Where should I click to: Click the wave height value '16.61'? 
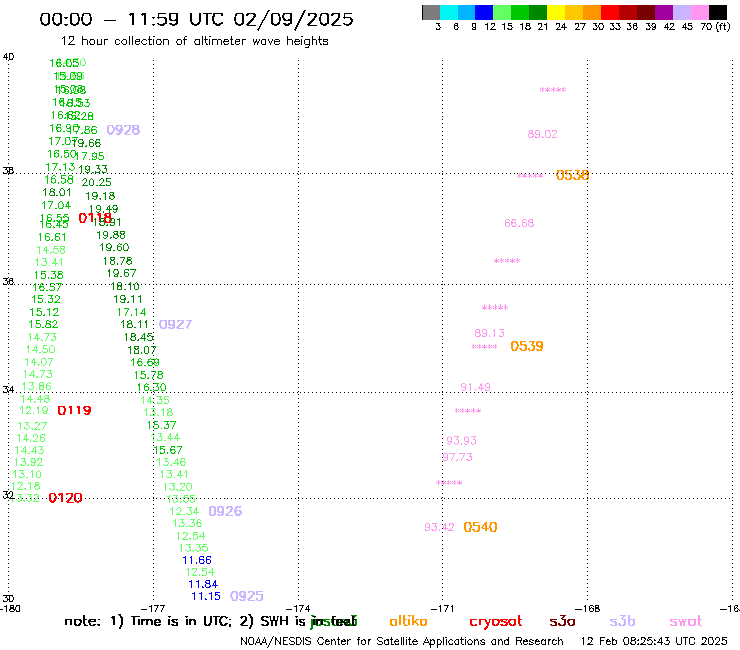pyautogui.click(x=52, y=237)
